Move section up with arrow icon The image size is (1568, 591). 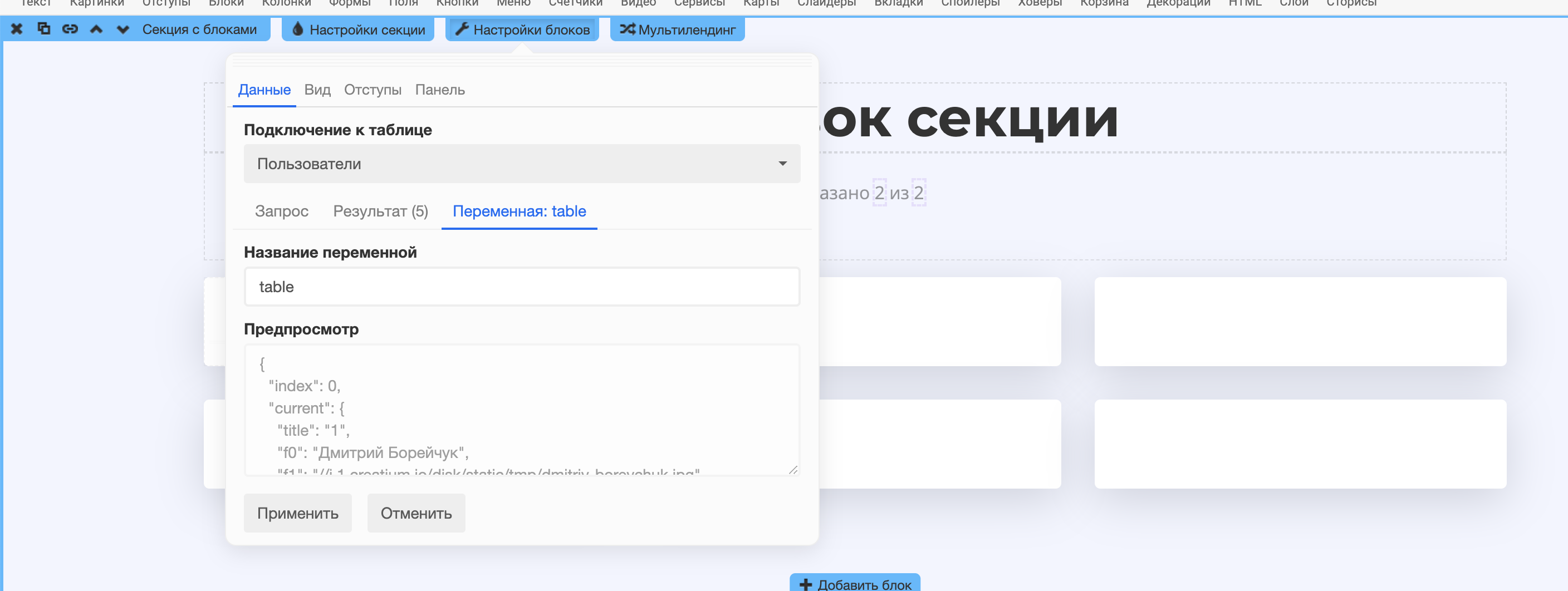pos(96,29)
